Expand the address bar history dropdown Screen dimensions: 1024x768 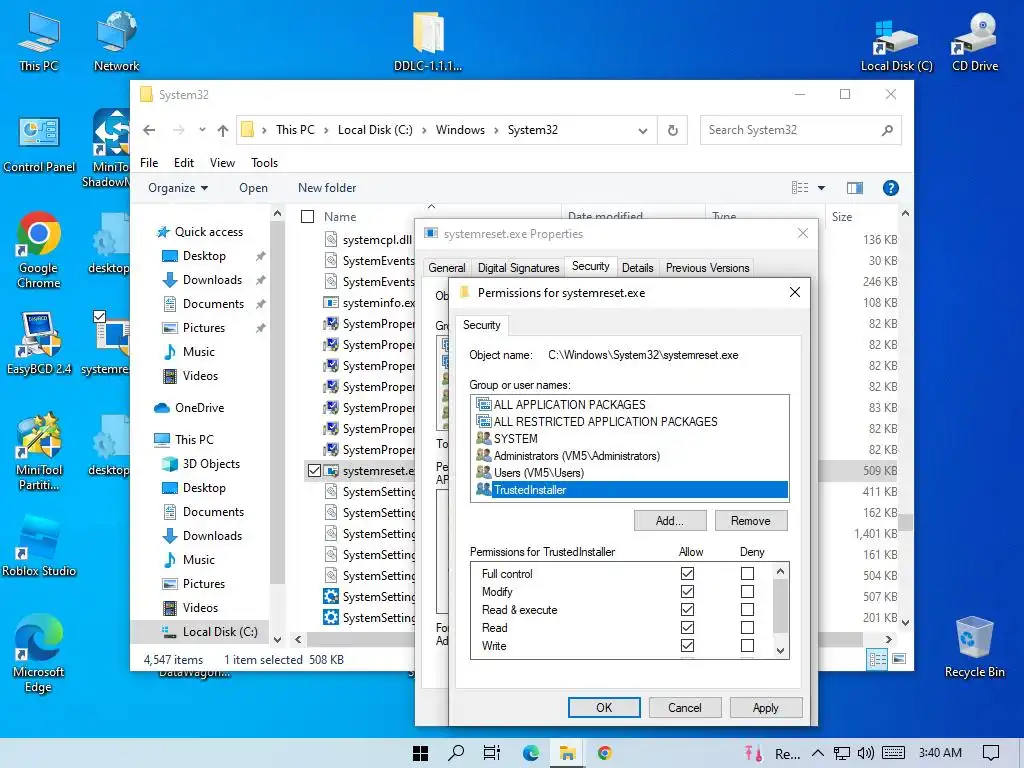(x=643, y=131)
